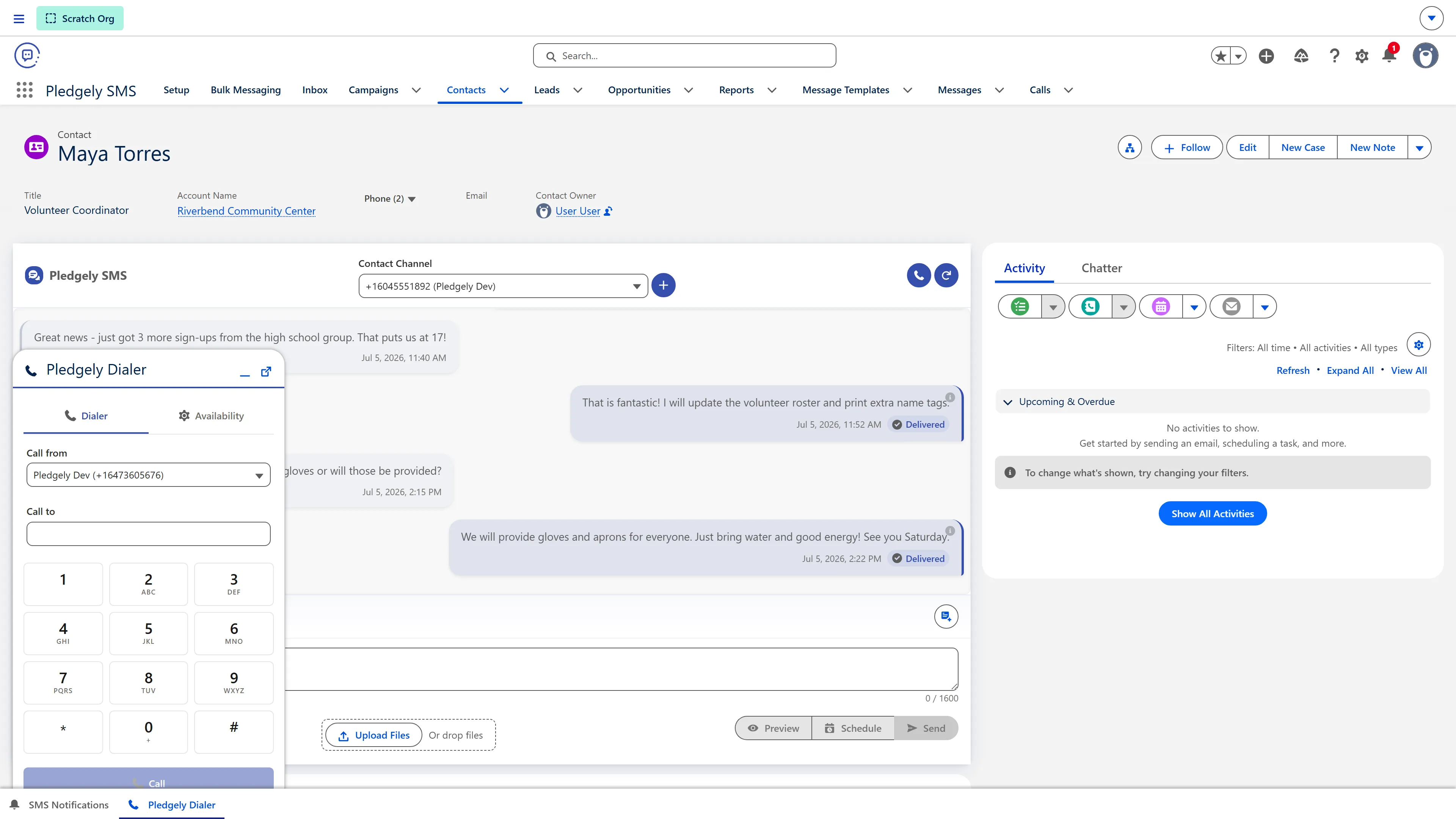Expand the Contacts nav dropdown chevron
1456x819 pixels.
pos(504,91)
